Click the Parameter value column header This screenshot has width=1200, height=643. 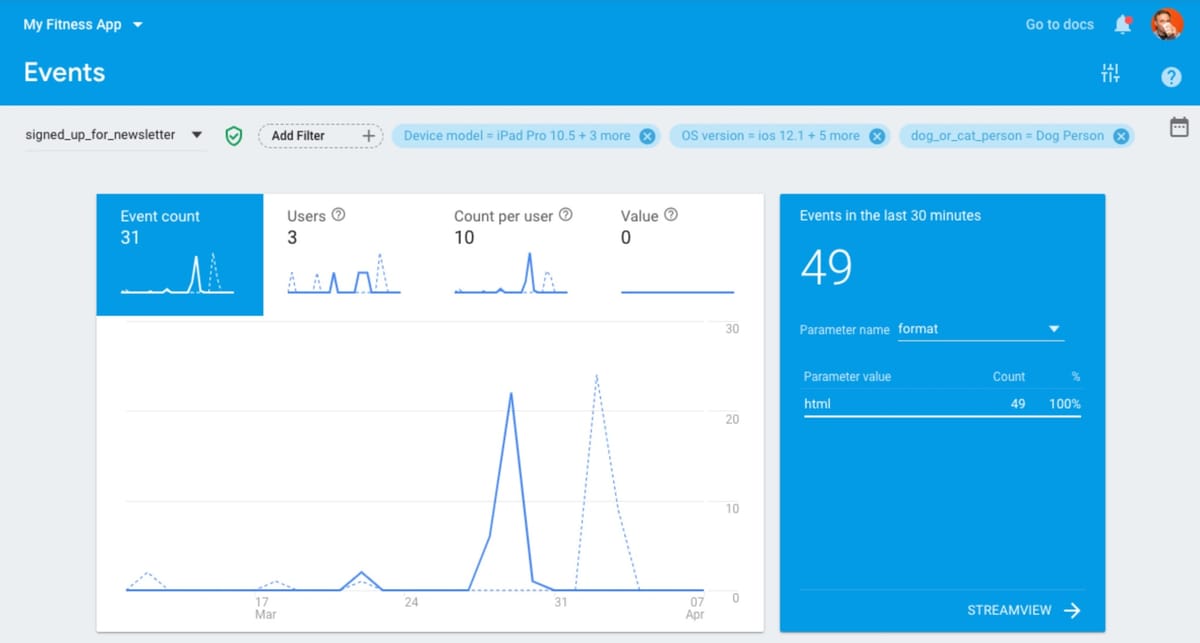(847, 377)
